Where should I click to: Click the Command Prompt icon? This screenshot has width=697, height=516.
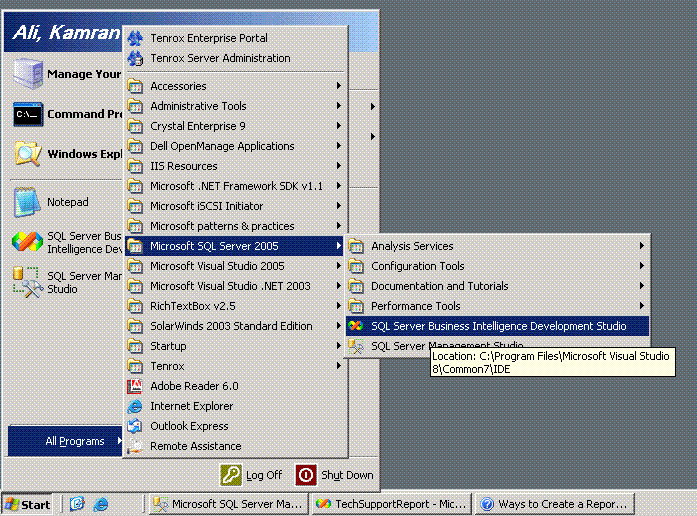pos(28,114)
